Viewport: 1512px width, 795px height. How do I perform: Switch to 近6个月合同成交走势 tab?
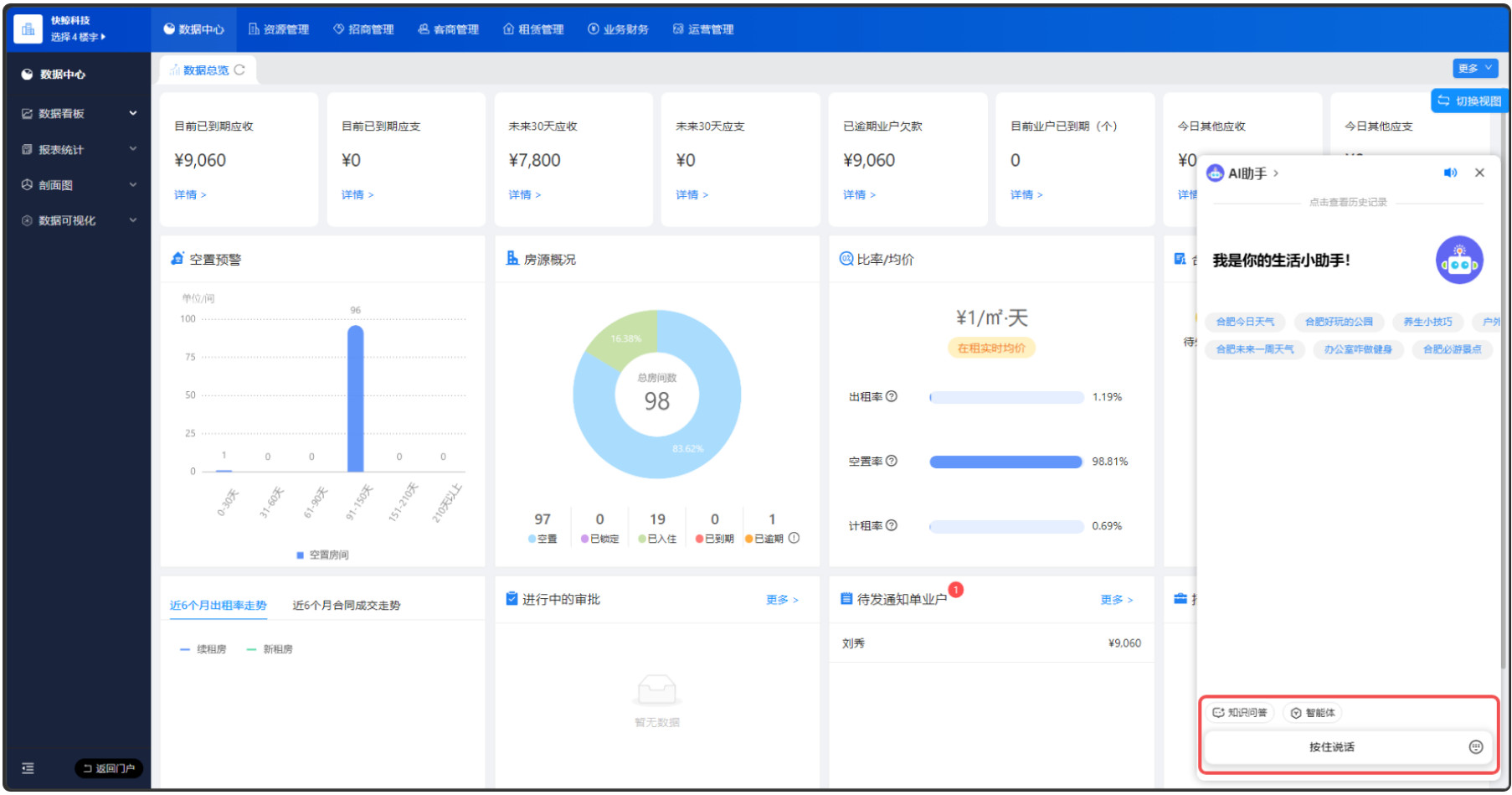tap(346, 605)
